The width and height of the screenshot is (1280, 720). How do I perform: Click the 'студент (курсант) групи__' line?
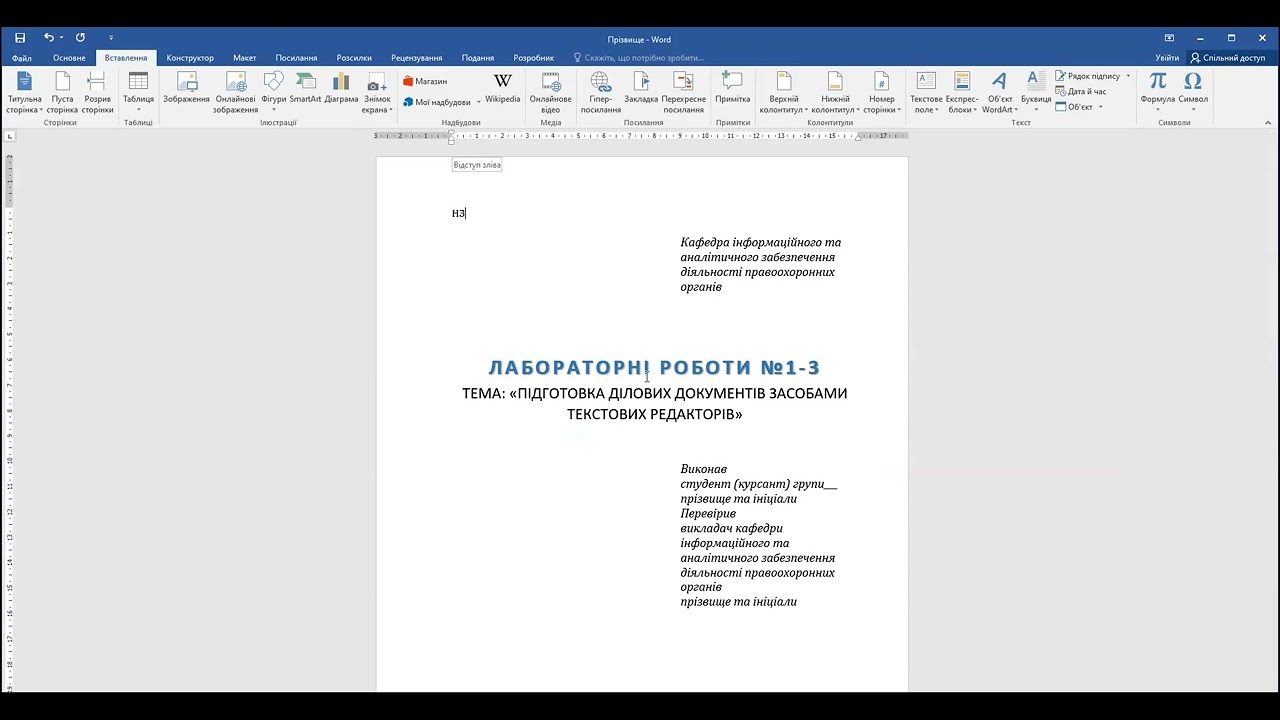[758, 484]
